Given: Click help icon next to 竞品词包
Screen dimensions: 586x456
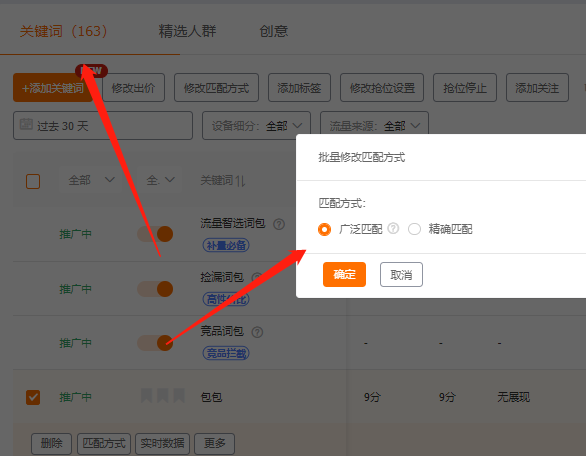Looking at the screenshot, I should pyautogui.click(x=257, y=332).
